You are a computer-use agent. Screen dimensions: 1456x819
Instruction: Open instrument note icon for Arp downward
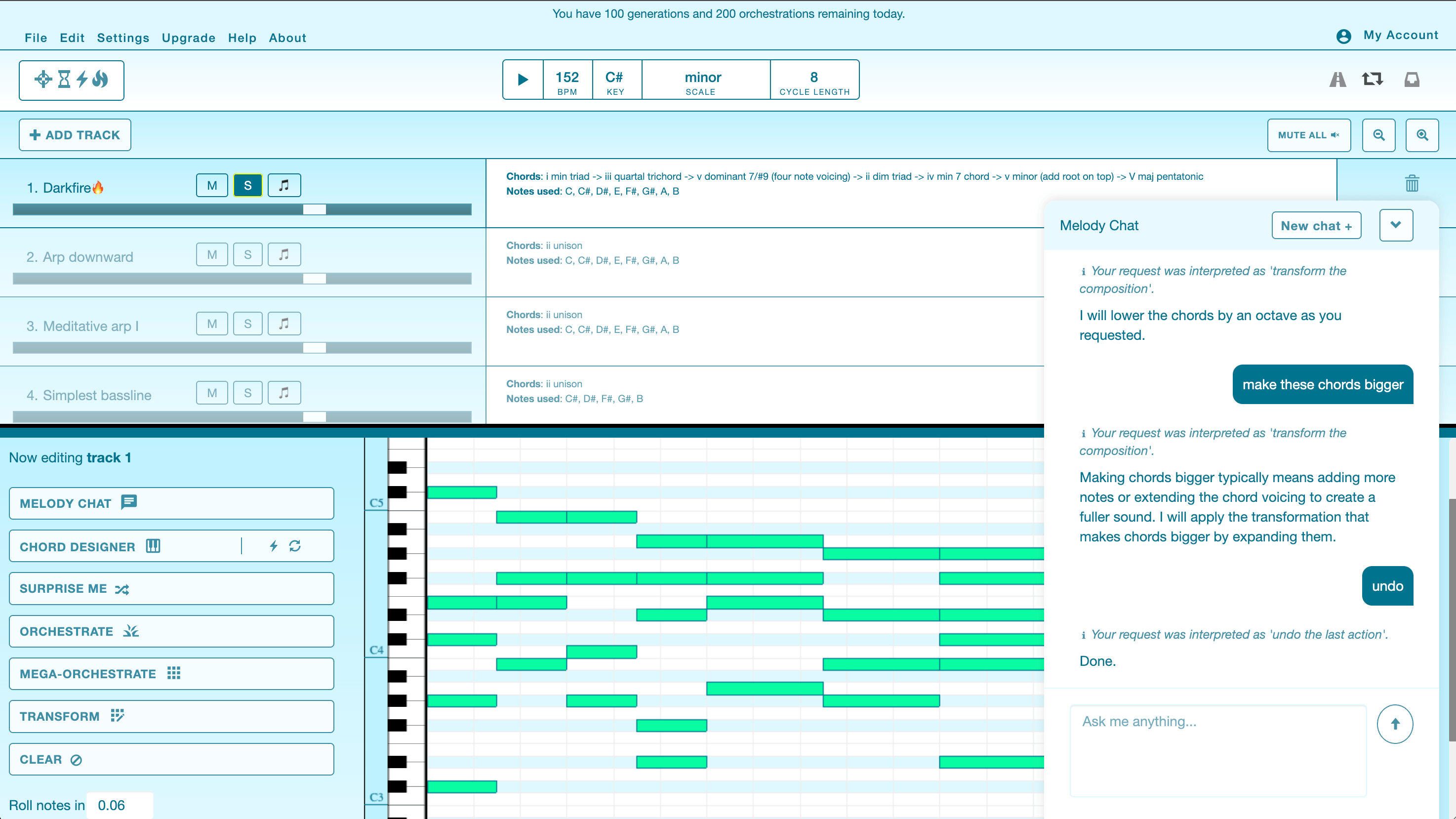(x=283, y=254)
